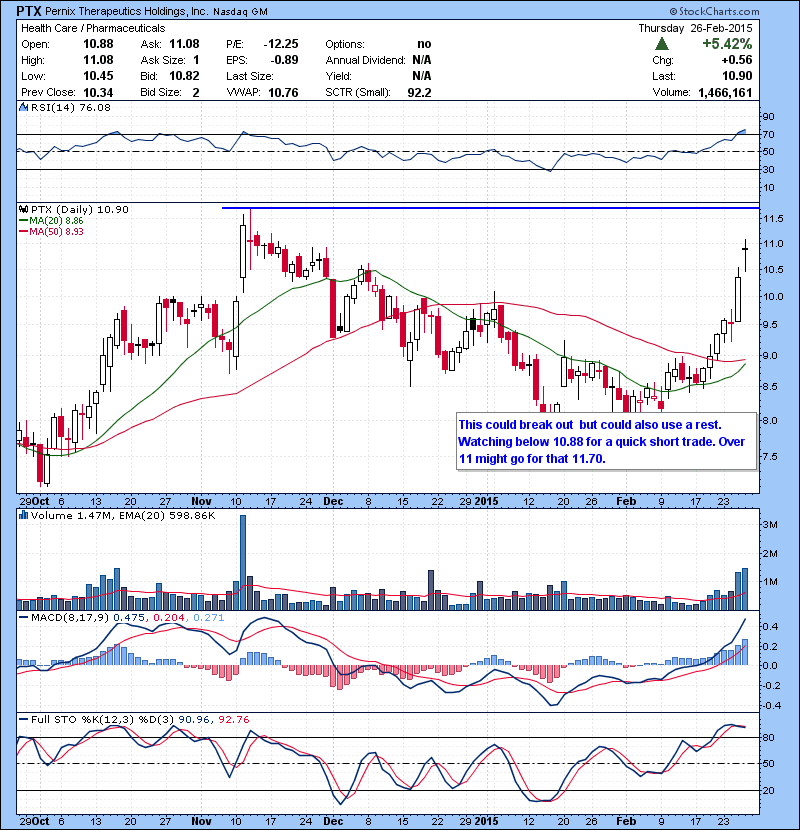Viewport: 800px width, 830px height.
Task: Click the volume bars icon beside Volume label
Action: point(23,515)
